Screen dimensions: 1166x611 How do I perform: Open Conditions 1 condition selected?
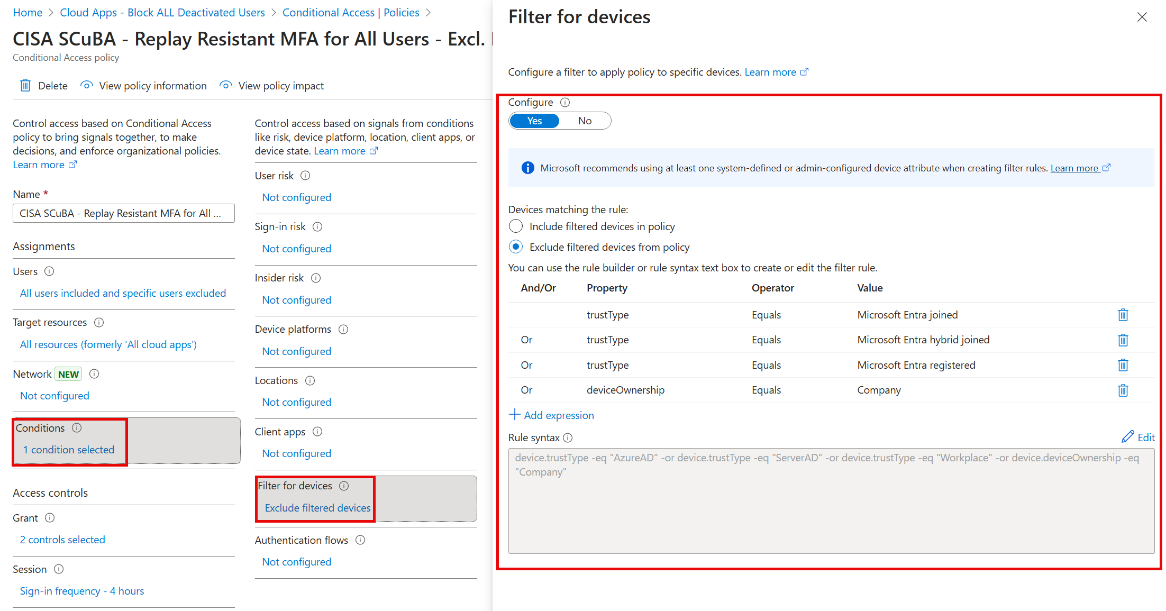69,450
